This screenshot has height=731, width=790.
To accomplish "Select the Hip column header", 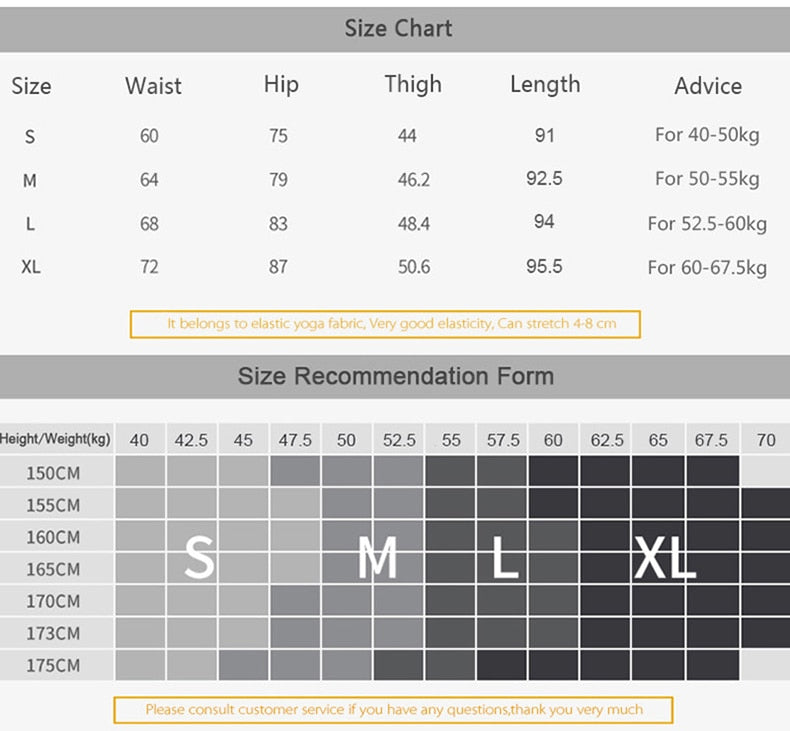I will tap(281, 85).
